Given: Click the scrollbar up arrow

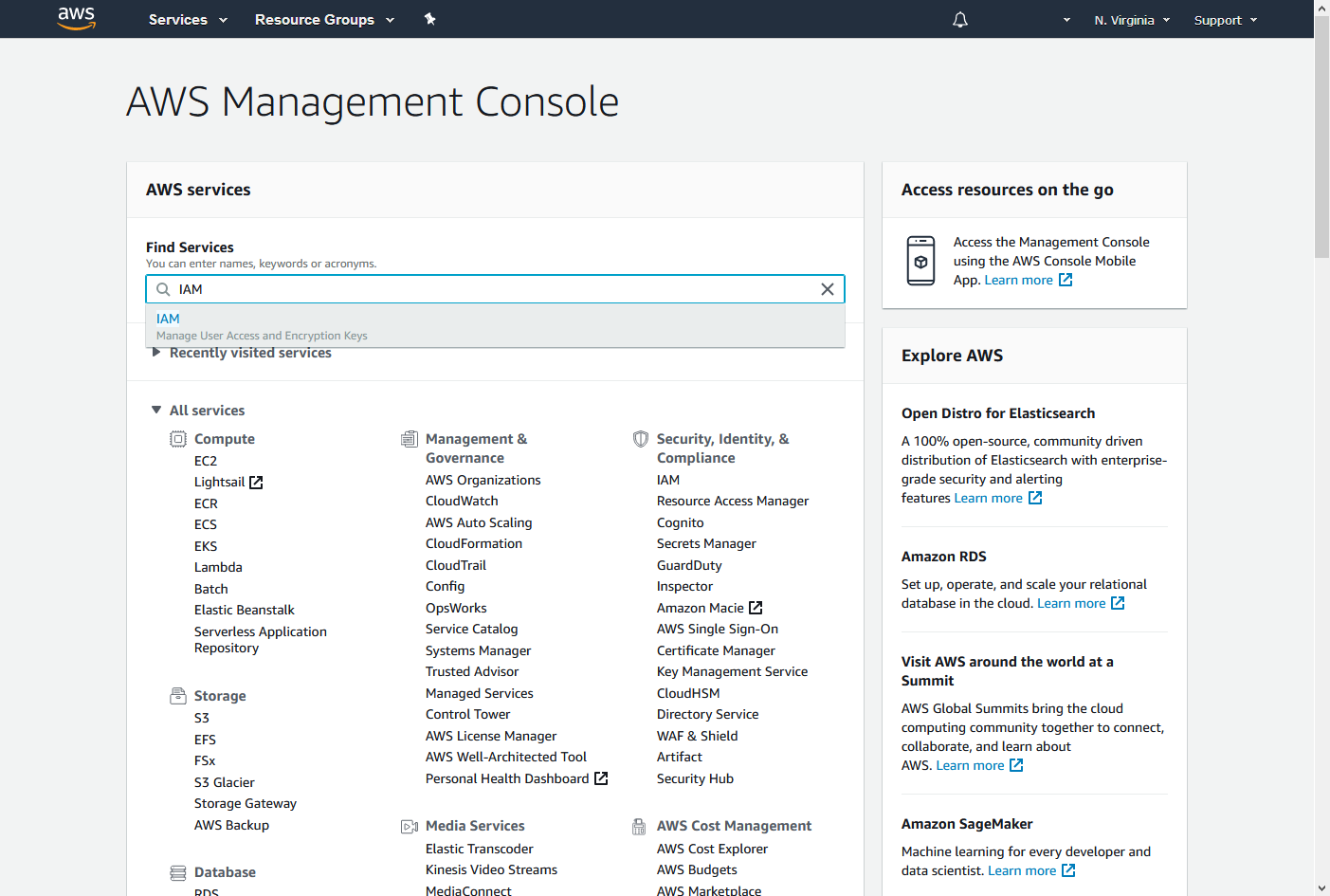Looking at the screenshot, I should pyautogui.click(x=1321, y=7).
